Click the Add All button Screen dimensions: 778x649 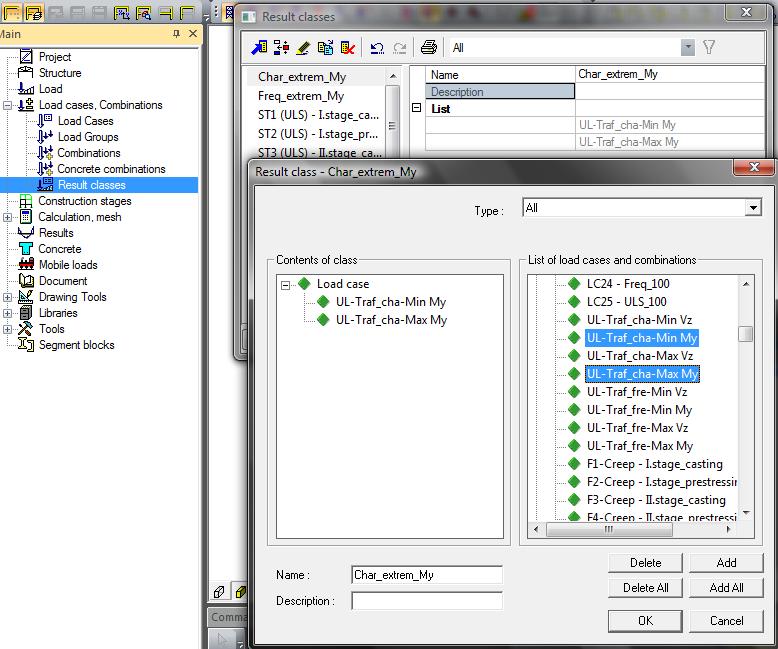coord(726,588)
